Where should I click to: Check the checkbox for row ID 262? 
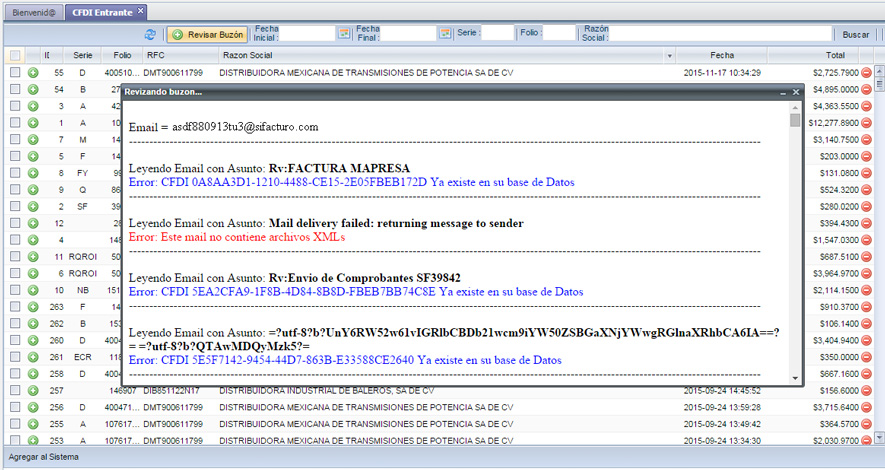[x=15, y=324]
